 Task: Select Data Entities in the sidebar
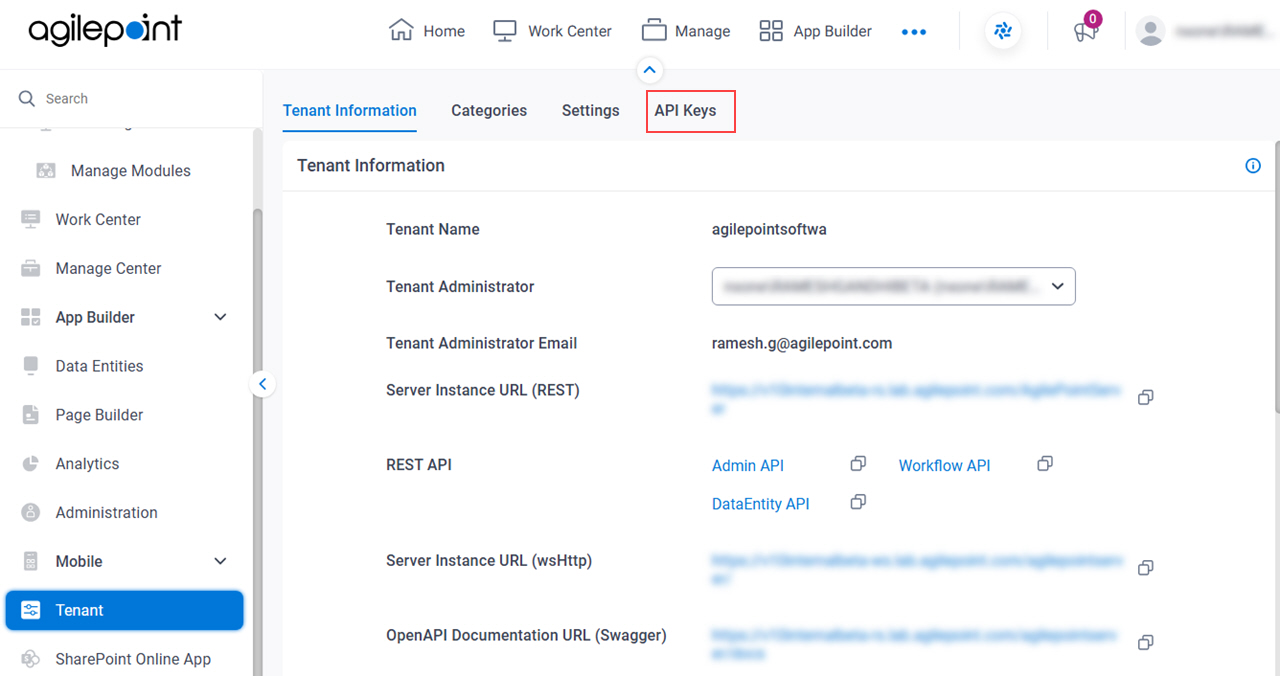(99, 366)
